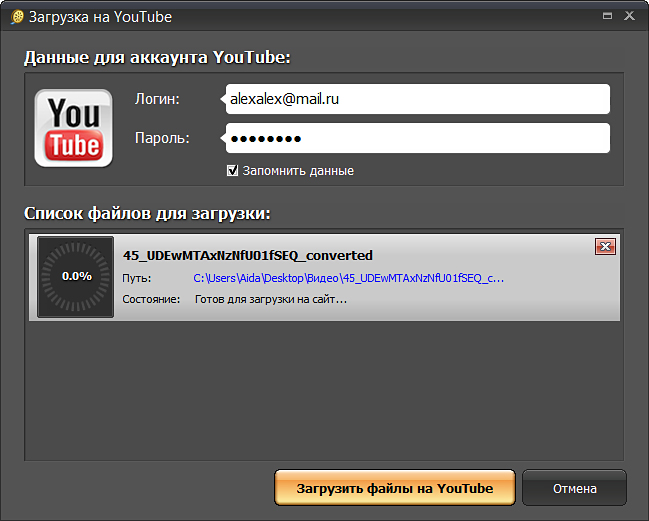649x521 pixels.
Task: Focus the Логин email input field
Action: point(415,99)
